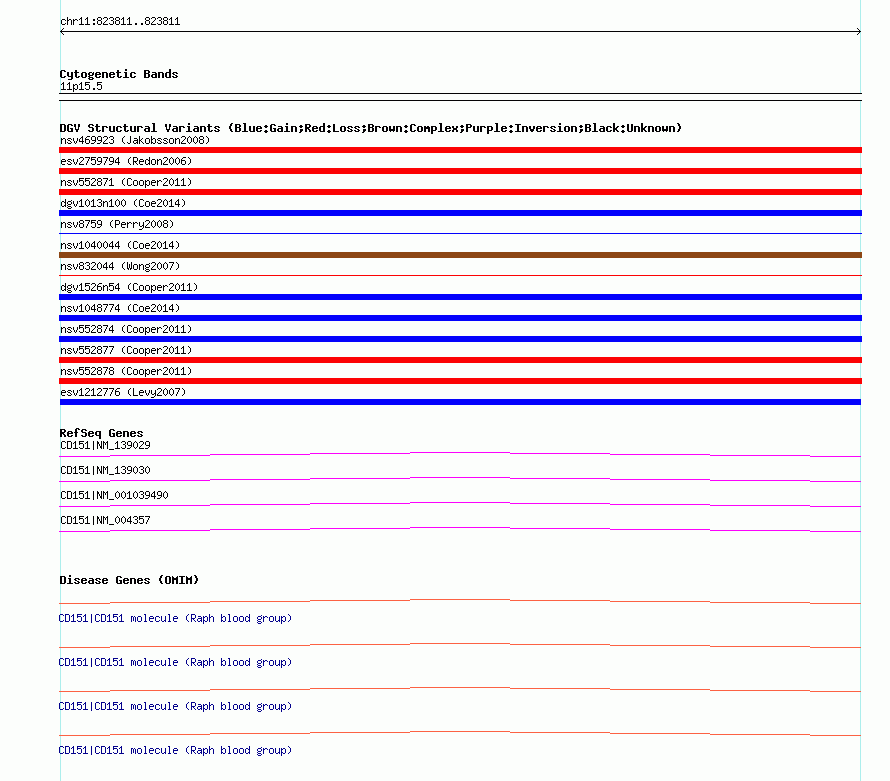Viewport: 890px width, 781px height.
Task: Click the blue bar under esv1212776
Action: point(460,402)
